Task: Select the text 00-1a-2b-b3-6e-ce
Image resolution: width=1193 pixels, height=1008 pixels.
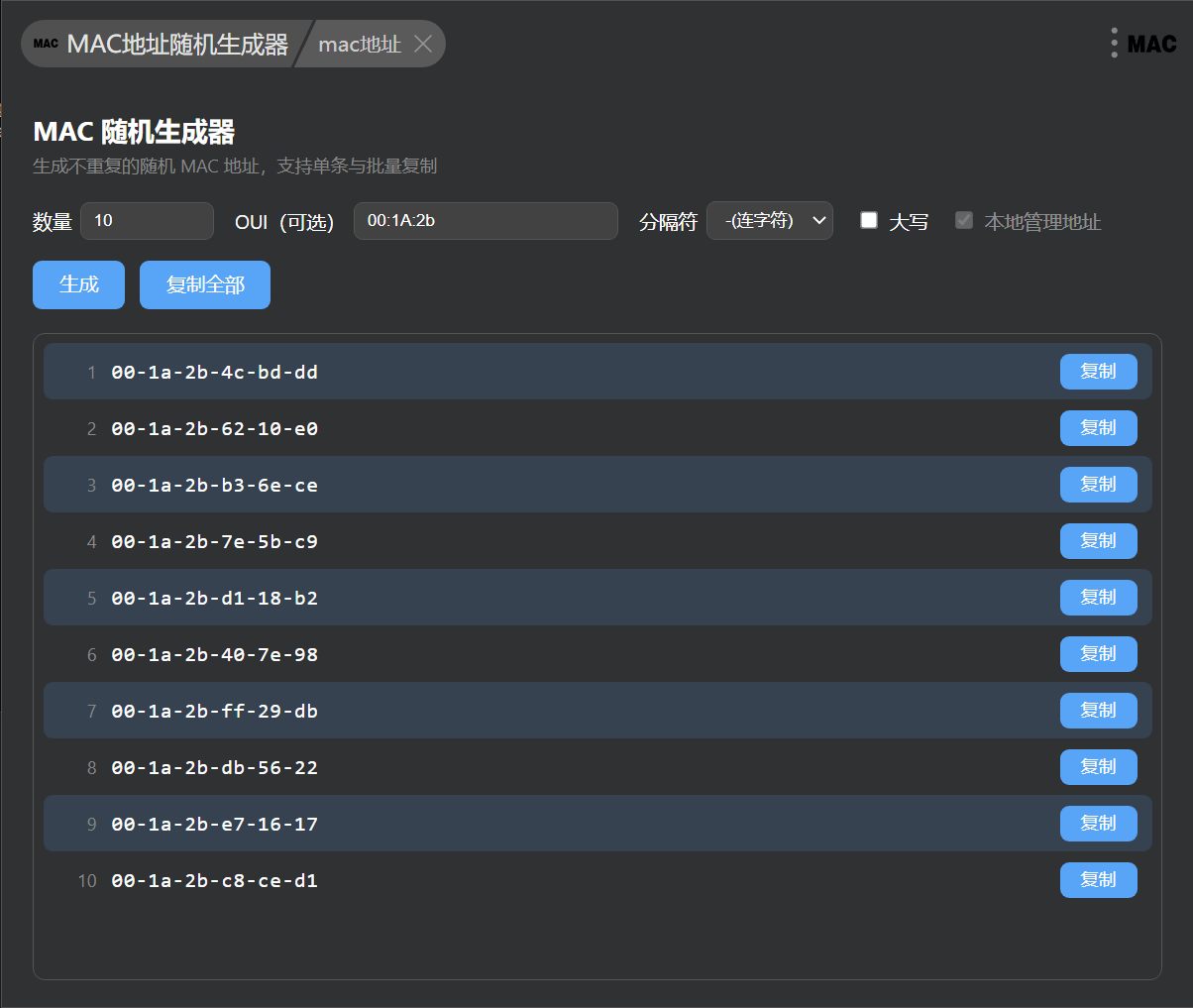Action: pyautogui.click(x=214, y=486)
